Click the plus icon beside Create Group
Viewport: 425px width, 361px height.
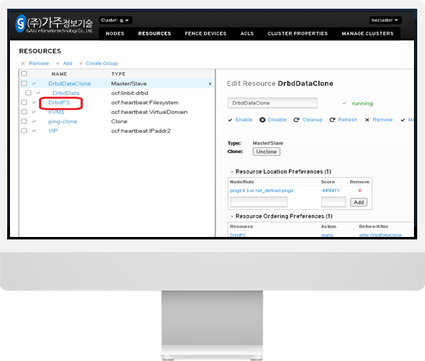81,63
